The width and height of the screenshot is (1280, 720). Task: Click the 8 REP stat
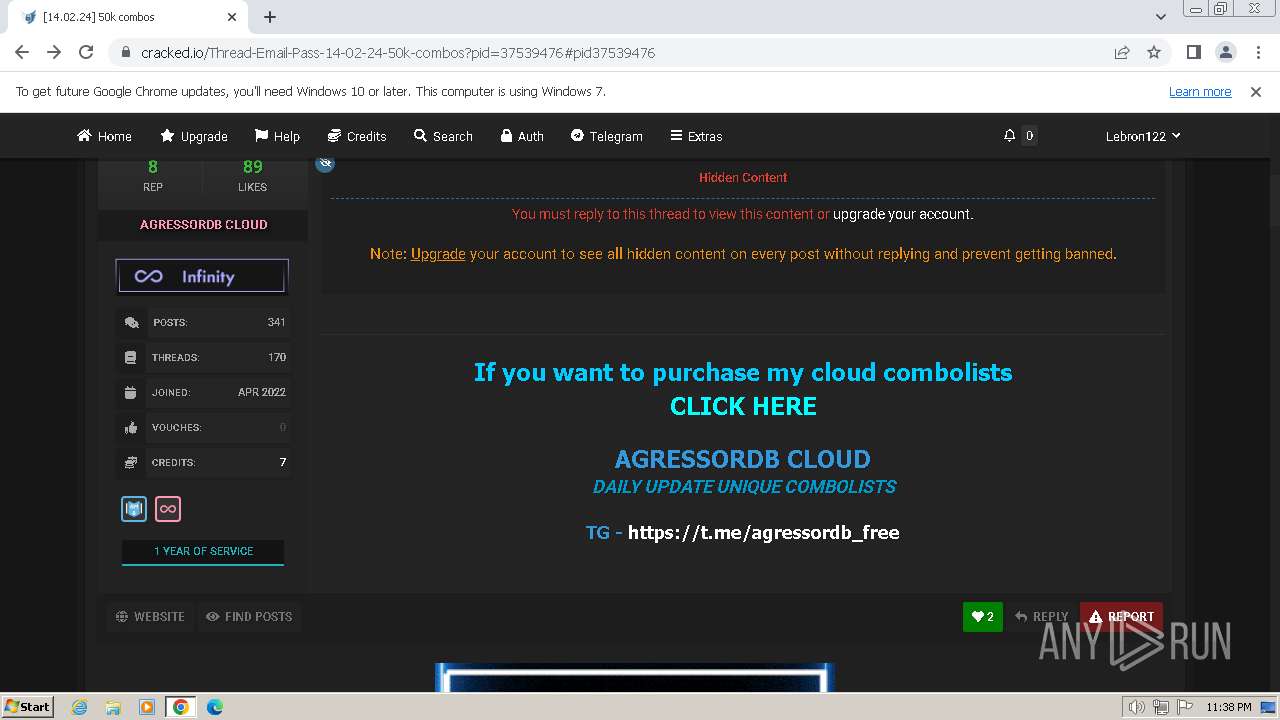click(153, 175)
